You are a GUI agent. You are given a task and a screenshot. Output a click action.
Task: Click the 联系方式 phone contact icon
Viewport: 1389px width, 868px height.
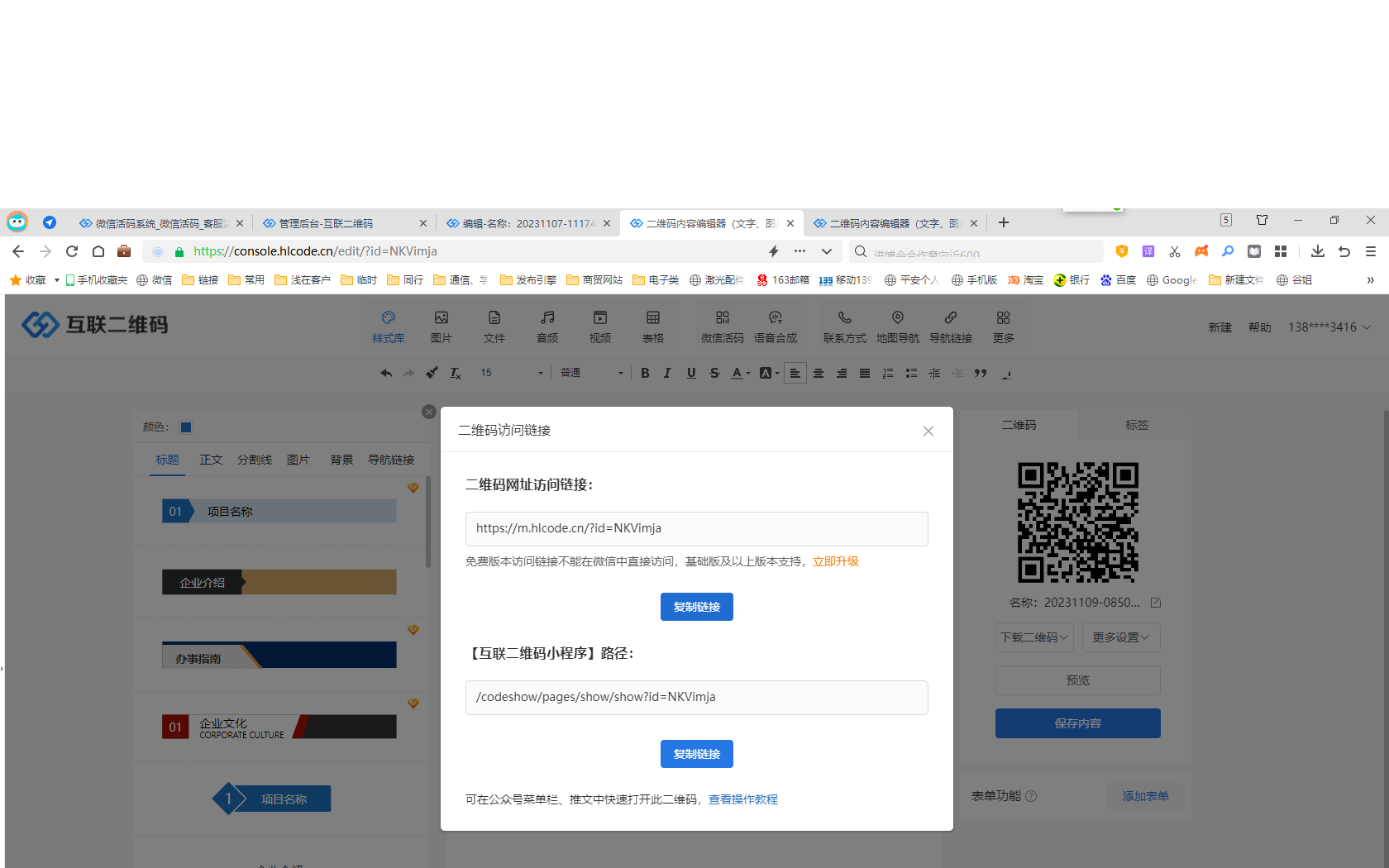844,327
